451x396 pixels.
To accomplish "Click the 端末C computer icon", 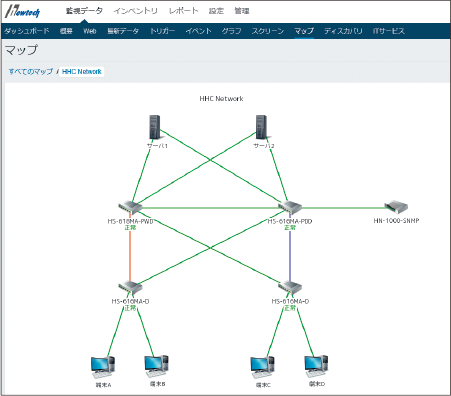I will (263, 367).
